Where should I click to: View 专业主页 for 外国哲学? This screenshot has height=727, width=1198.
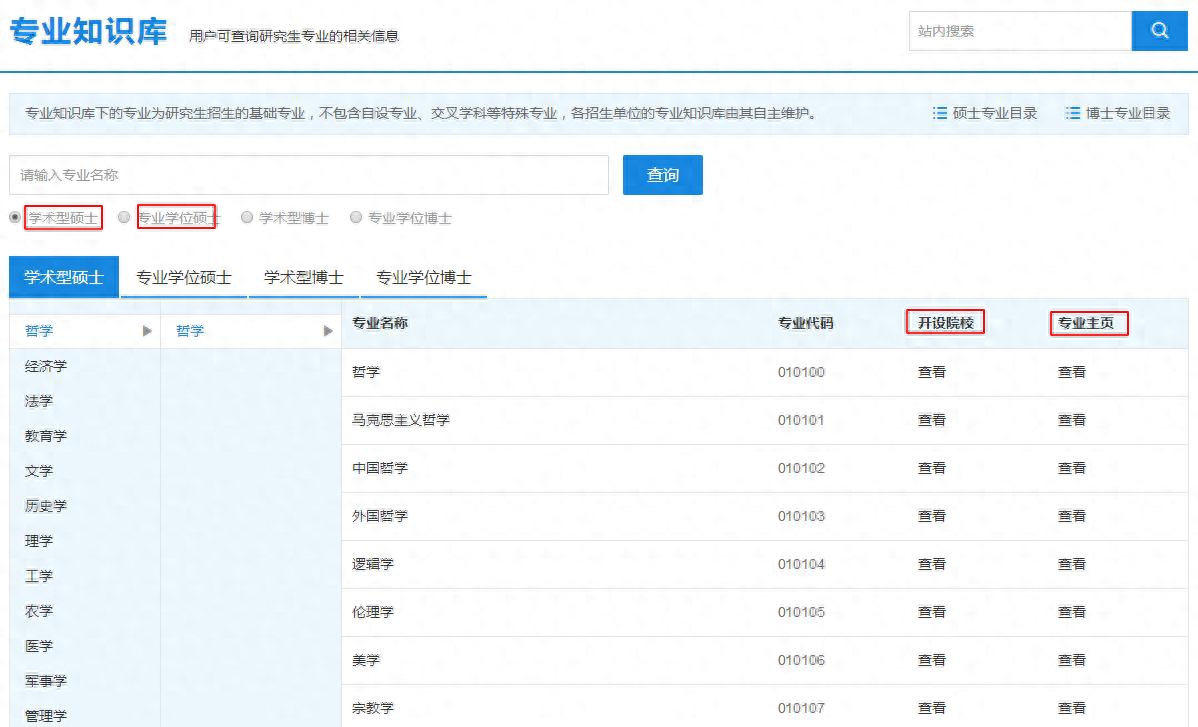(1071, 516)
